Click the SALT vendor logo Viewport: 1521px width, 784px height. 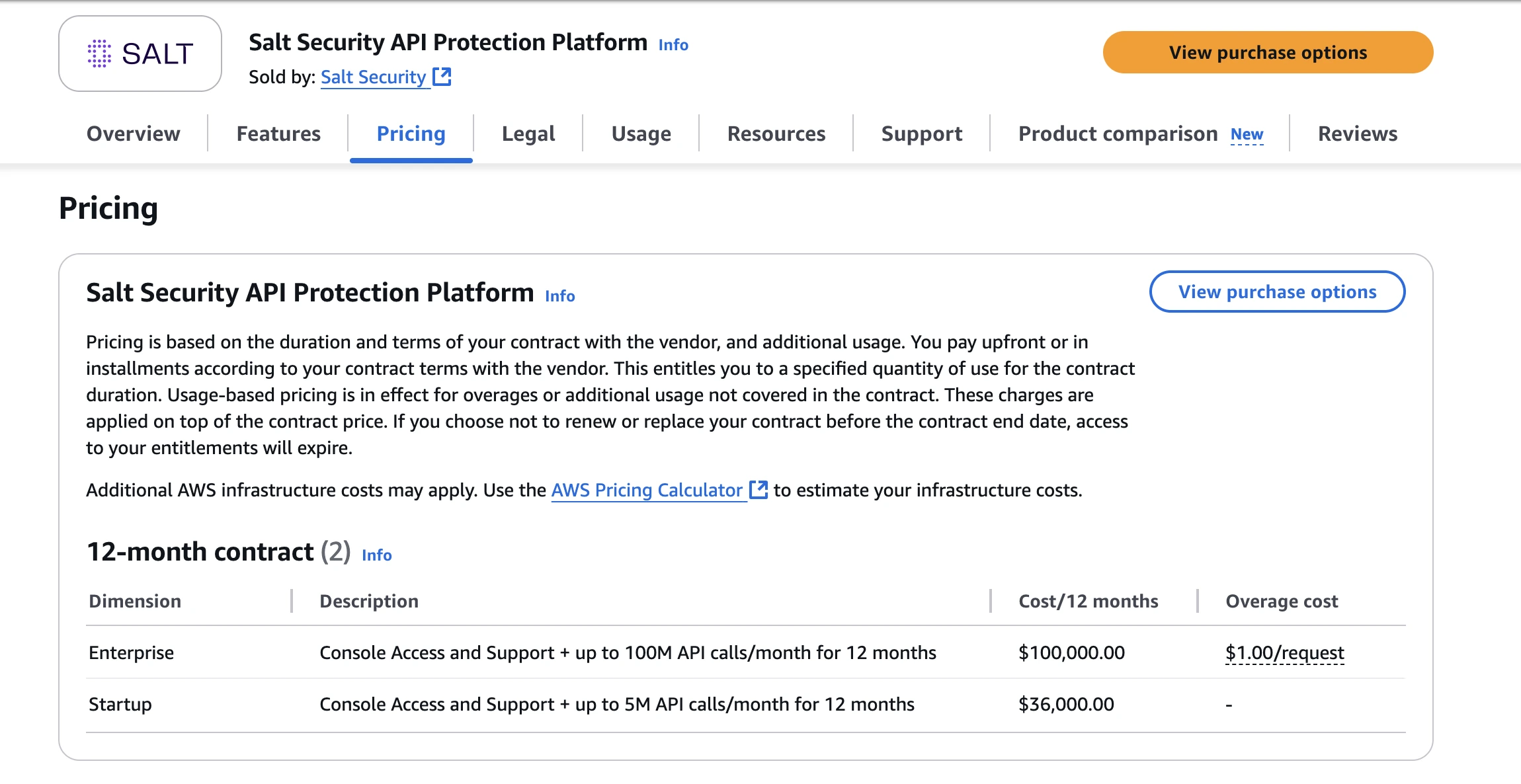(139, 53)
